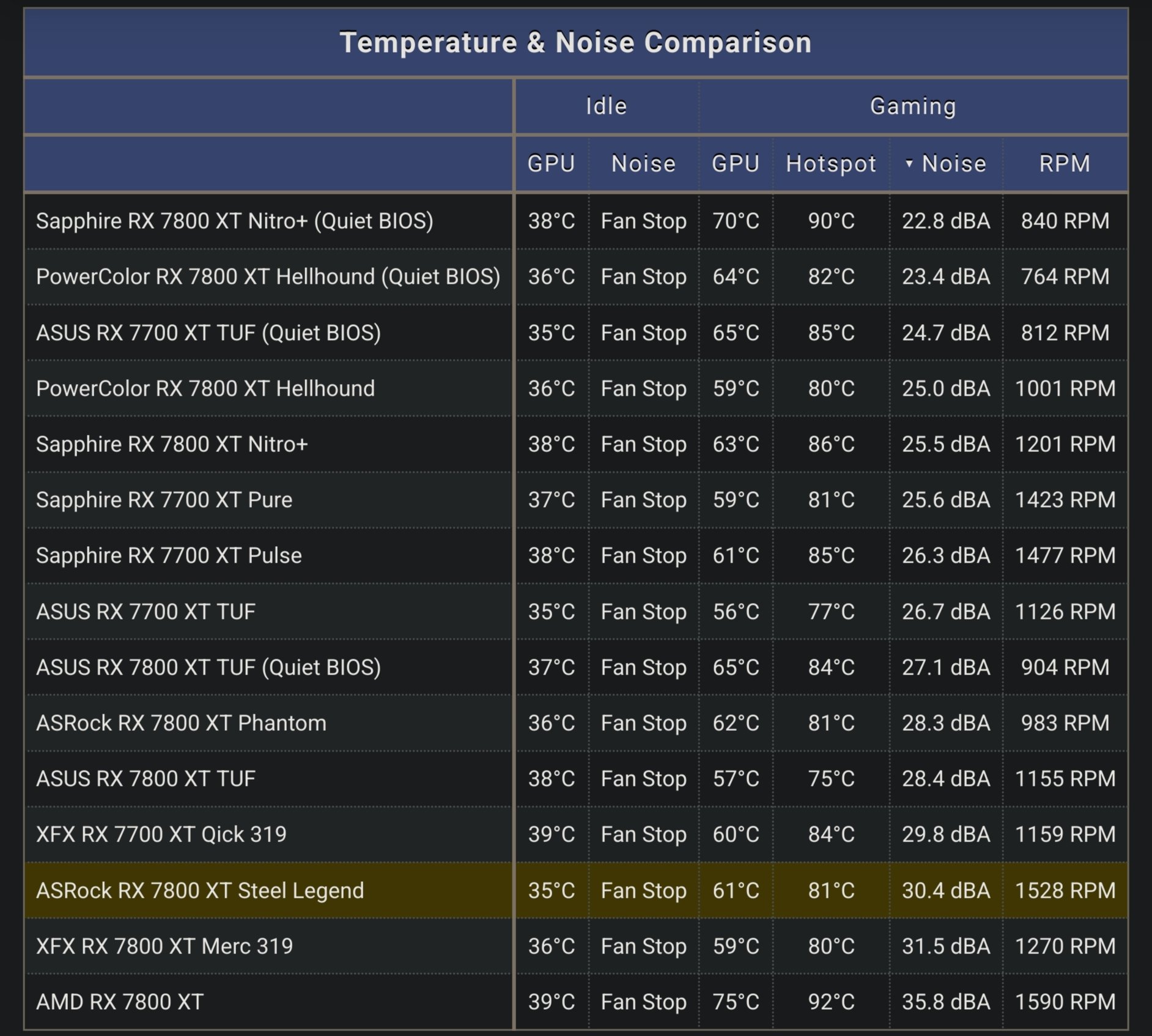The height and width of the screenshot is (1036, 1152).
Task: Click the 1477 RPM value
Action: tap(1065, 555)
